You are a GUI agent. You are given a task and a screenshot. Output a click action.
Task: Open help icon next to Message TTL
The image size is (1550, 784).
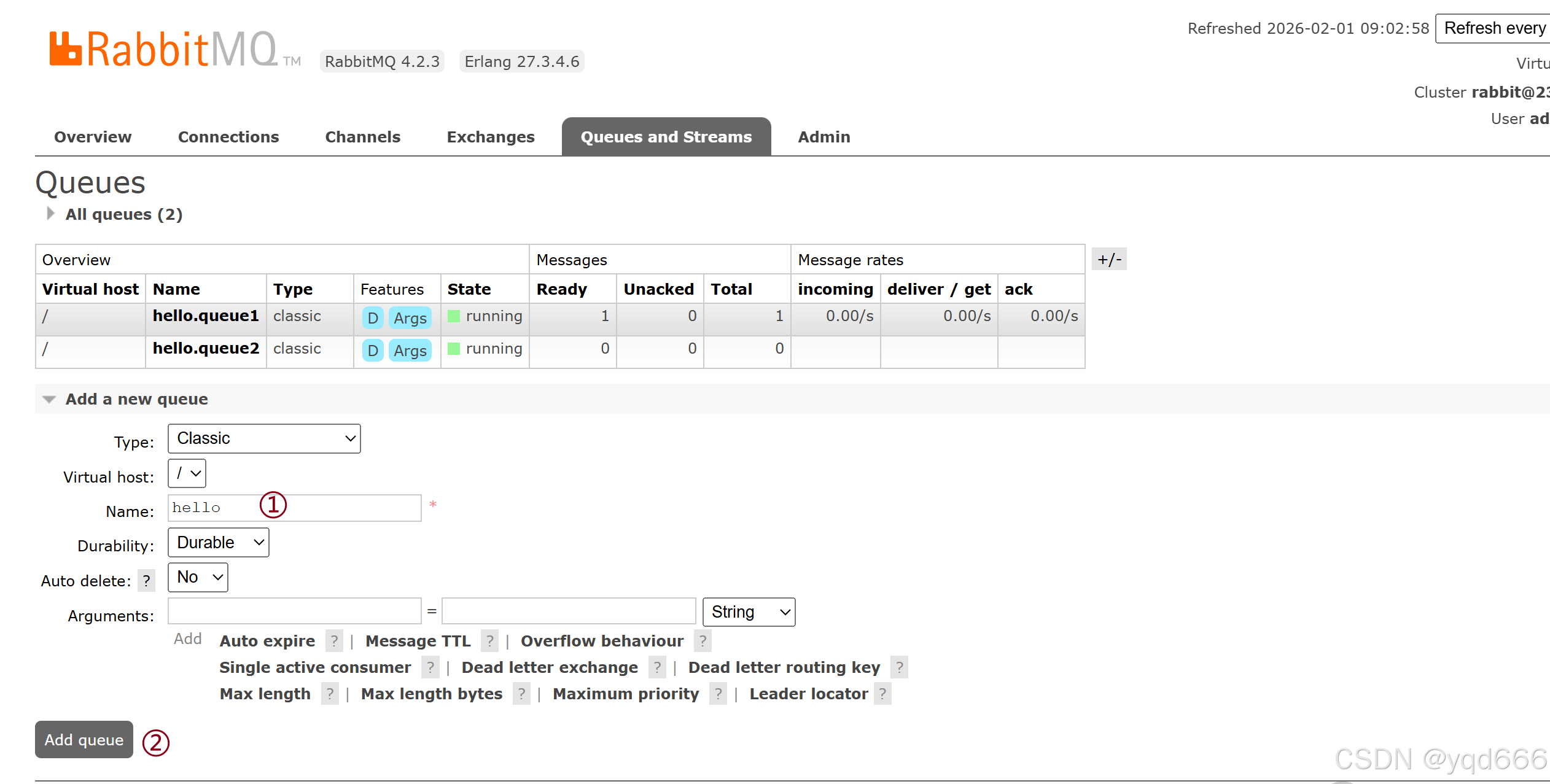[x=489, y=641]
